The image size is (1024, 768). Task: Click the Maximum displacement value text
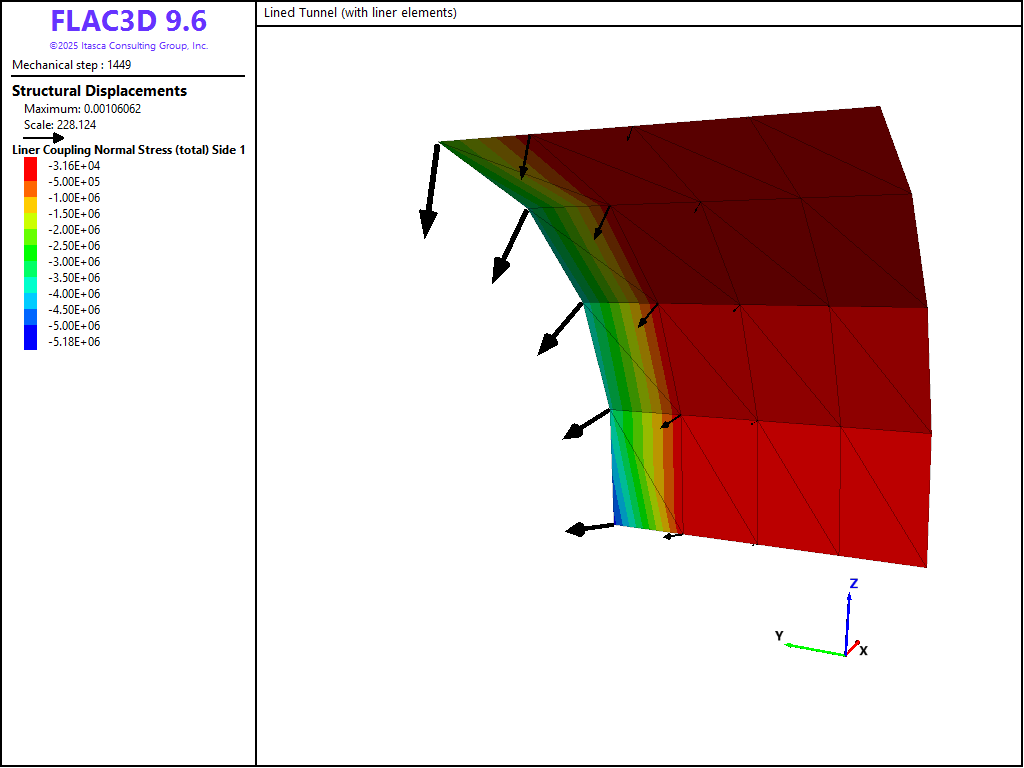[x=82, y=109]
